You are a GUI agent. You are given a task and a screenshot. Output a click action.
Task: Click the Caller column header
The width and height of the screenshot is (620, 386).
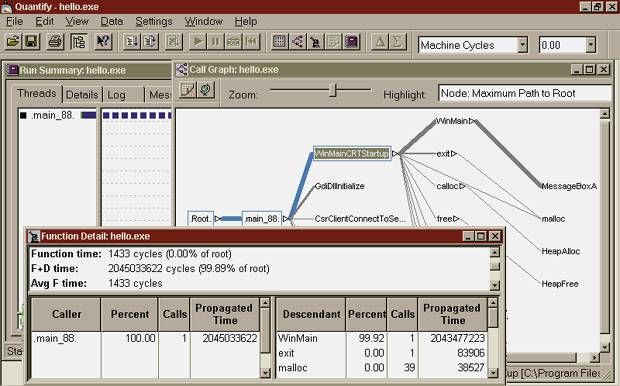coord(66,314)
